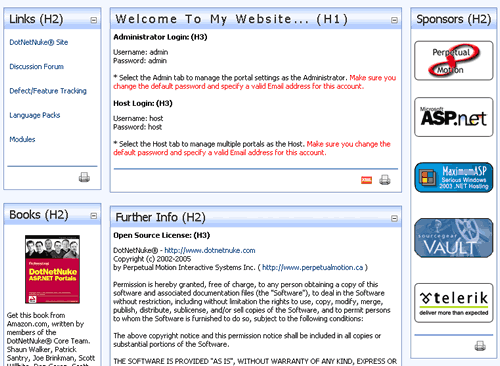Click the MaximumASP hosting sponsor banner
This screenshot has height=366, width=500.
pyautogui.click(x=454, y=177)
